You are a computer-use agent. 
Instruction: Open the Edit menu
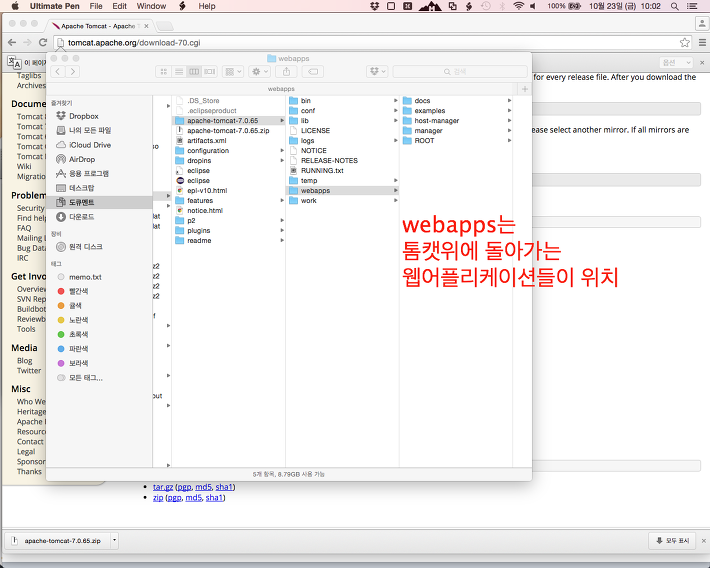click(120, 6)
